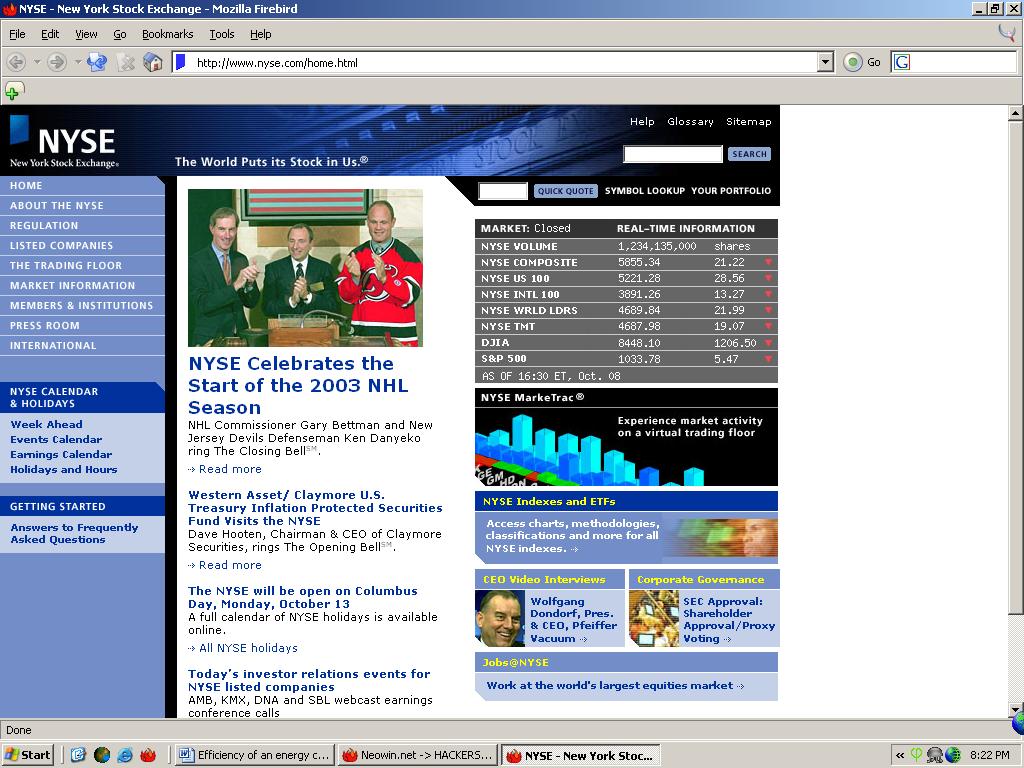1024x768 pixels.
Task: Open the Glossary header link
Action: pos(690,121)
